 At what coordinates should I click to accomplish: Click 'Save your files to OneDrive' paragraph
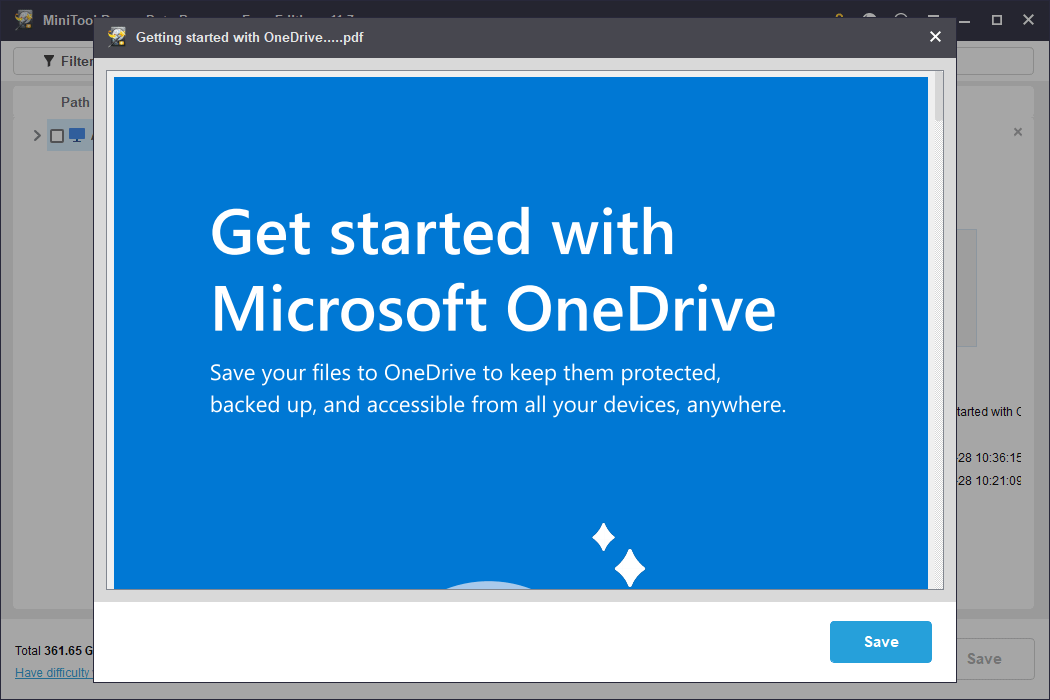[x=498, y=389]
